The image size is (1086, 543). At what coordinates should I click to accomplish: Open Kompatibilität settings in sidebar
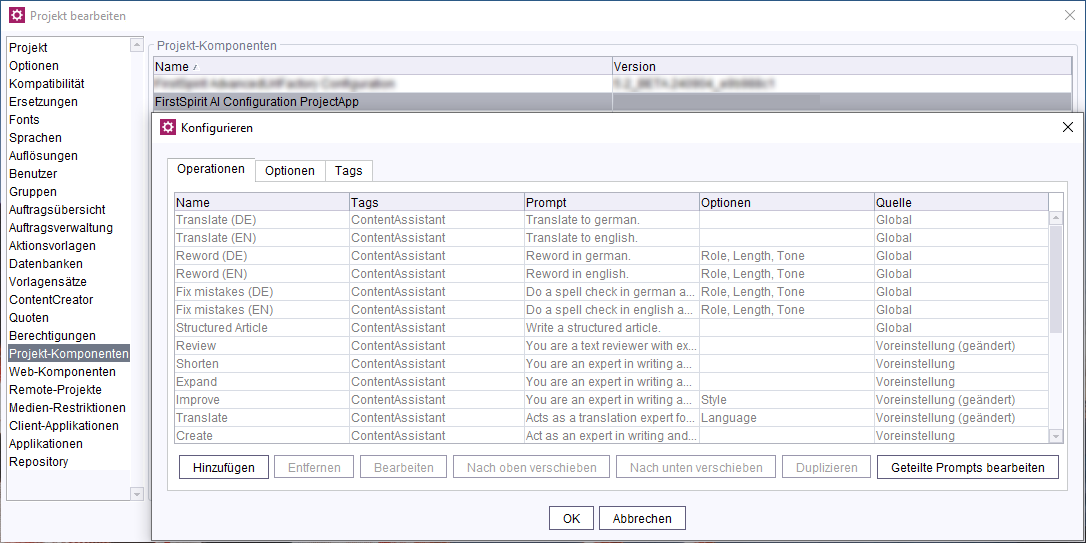[x=69, y=84]
